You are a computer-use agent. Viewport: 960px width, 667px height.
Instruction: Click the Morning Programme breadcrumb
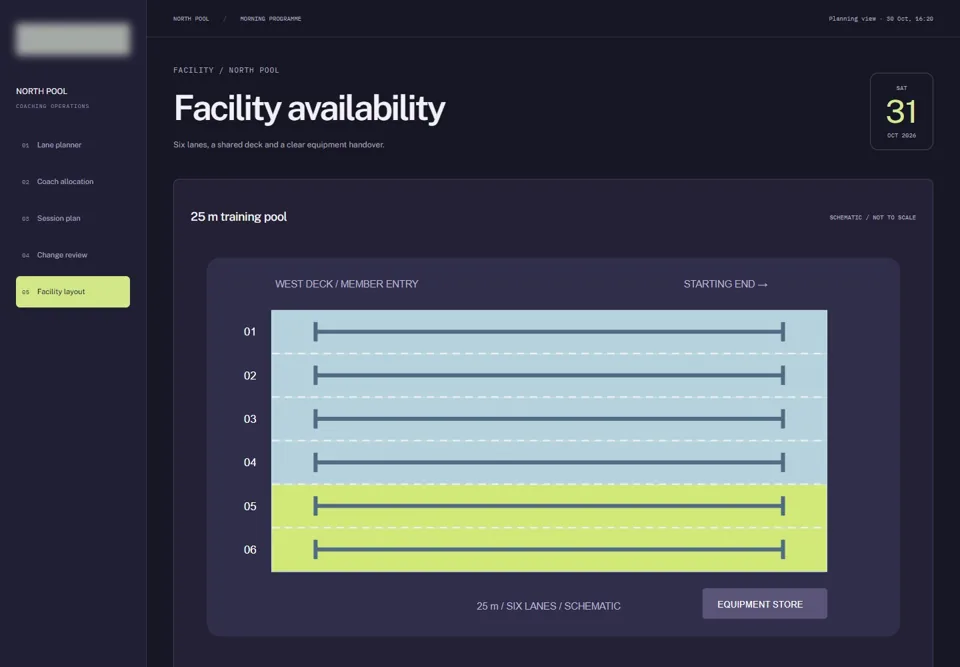coord(271,19)
